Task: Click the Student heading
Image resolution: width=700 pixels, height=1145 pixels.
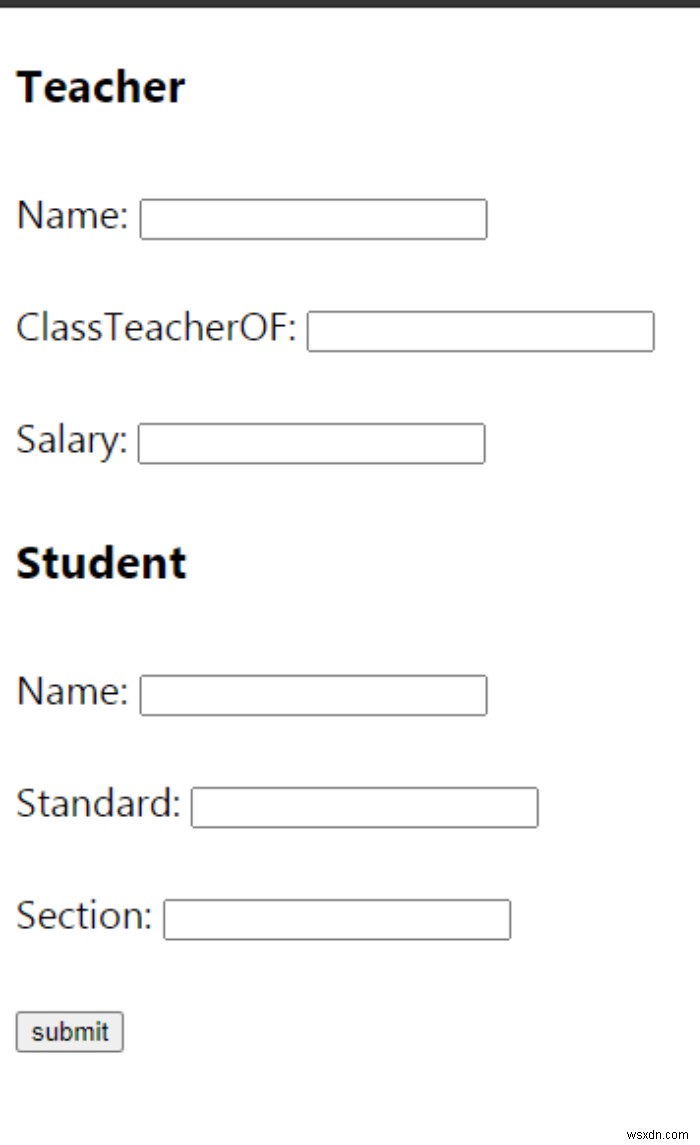Action: [101, 563]
